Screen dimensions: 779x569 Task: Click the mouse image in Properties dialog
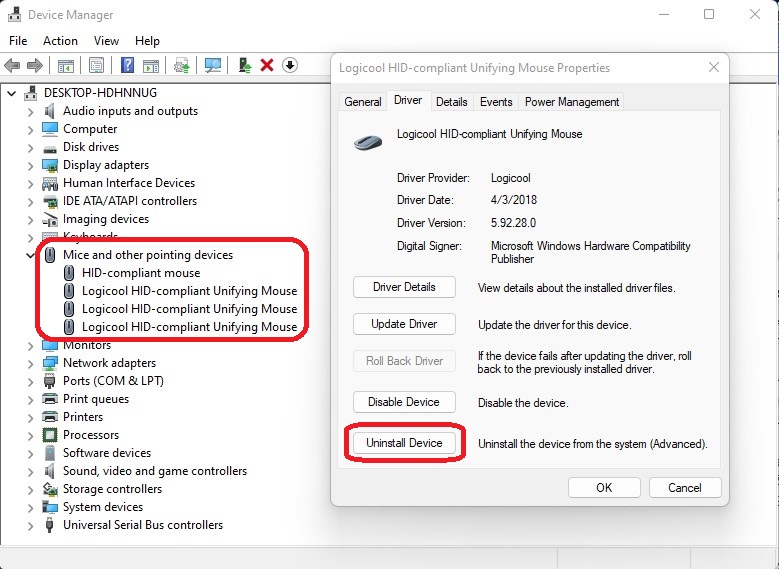click(x=368, y=143)
